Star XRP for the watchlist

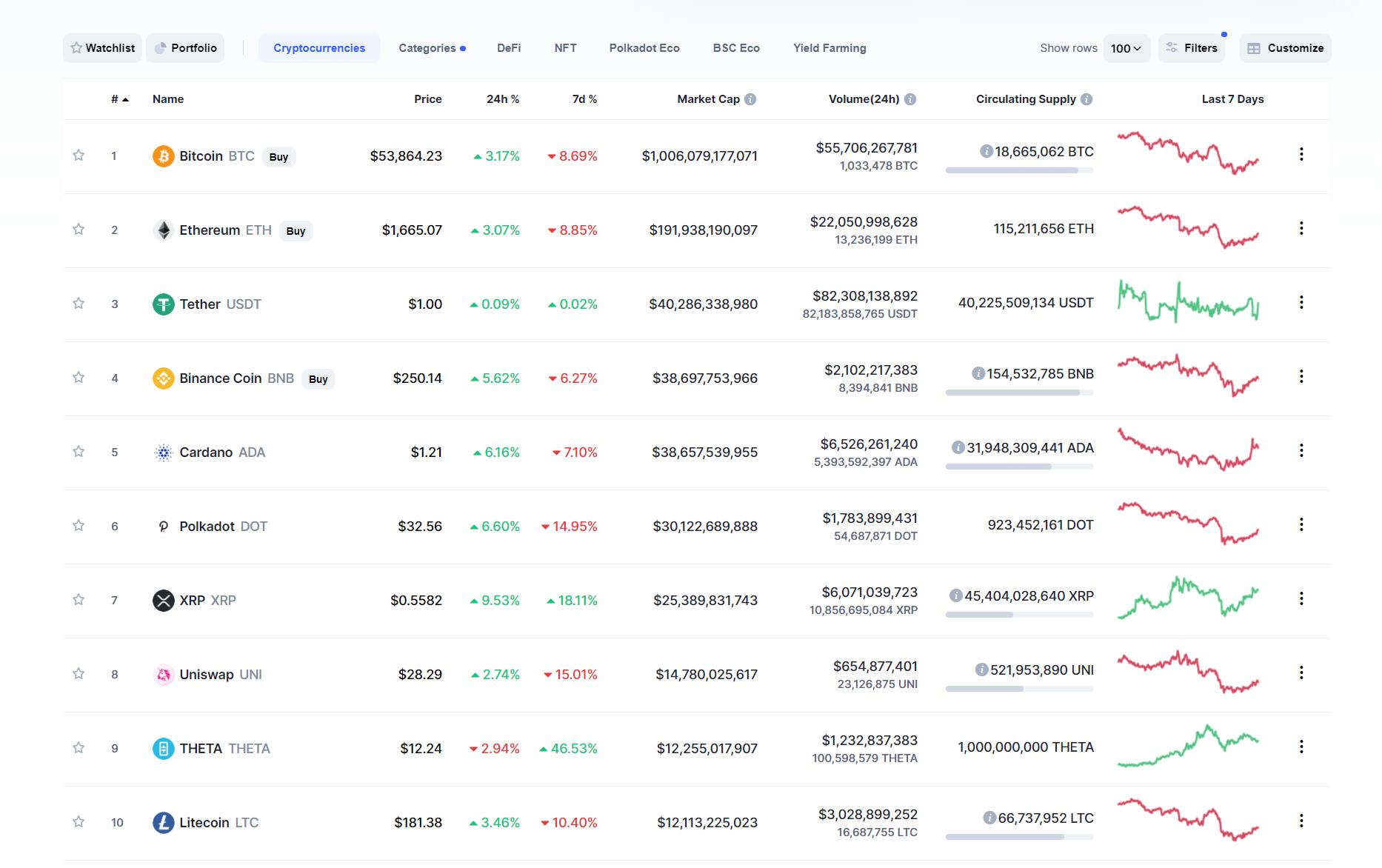(79, 599)
